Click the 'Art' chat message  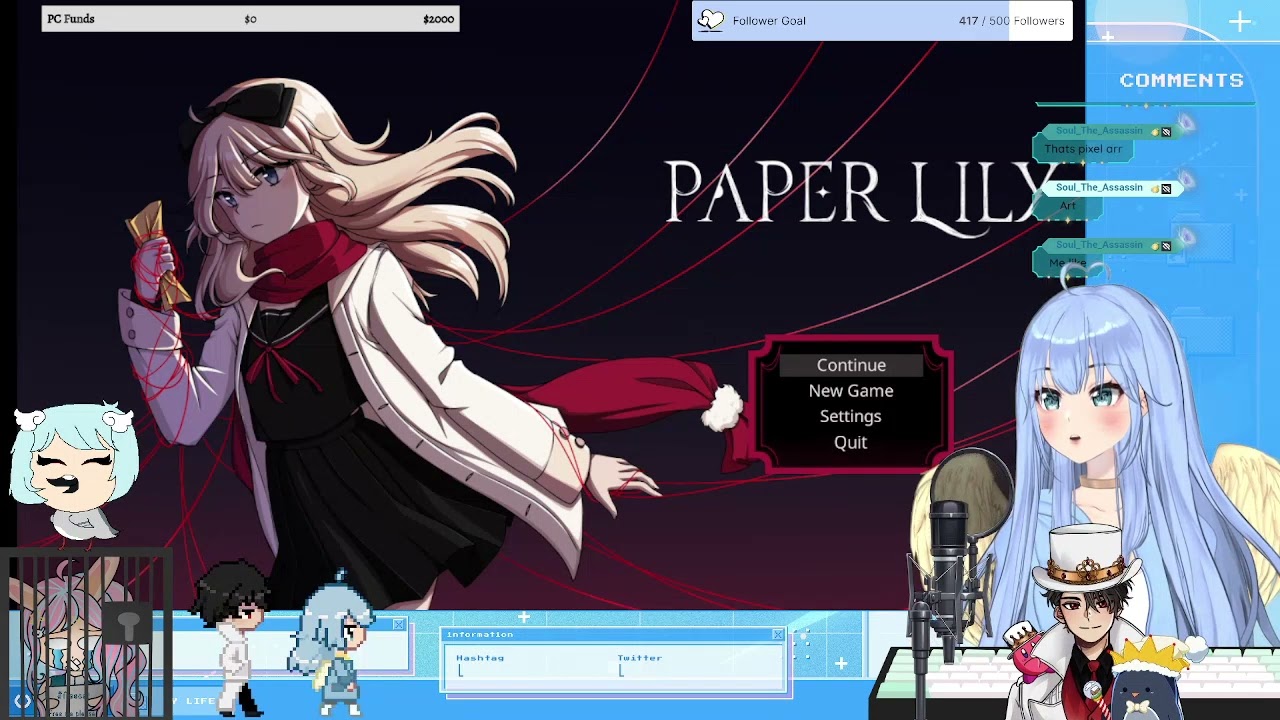pyautogui.click(x=1068, y=206)
